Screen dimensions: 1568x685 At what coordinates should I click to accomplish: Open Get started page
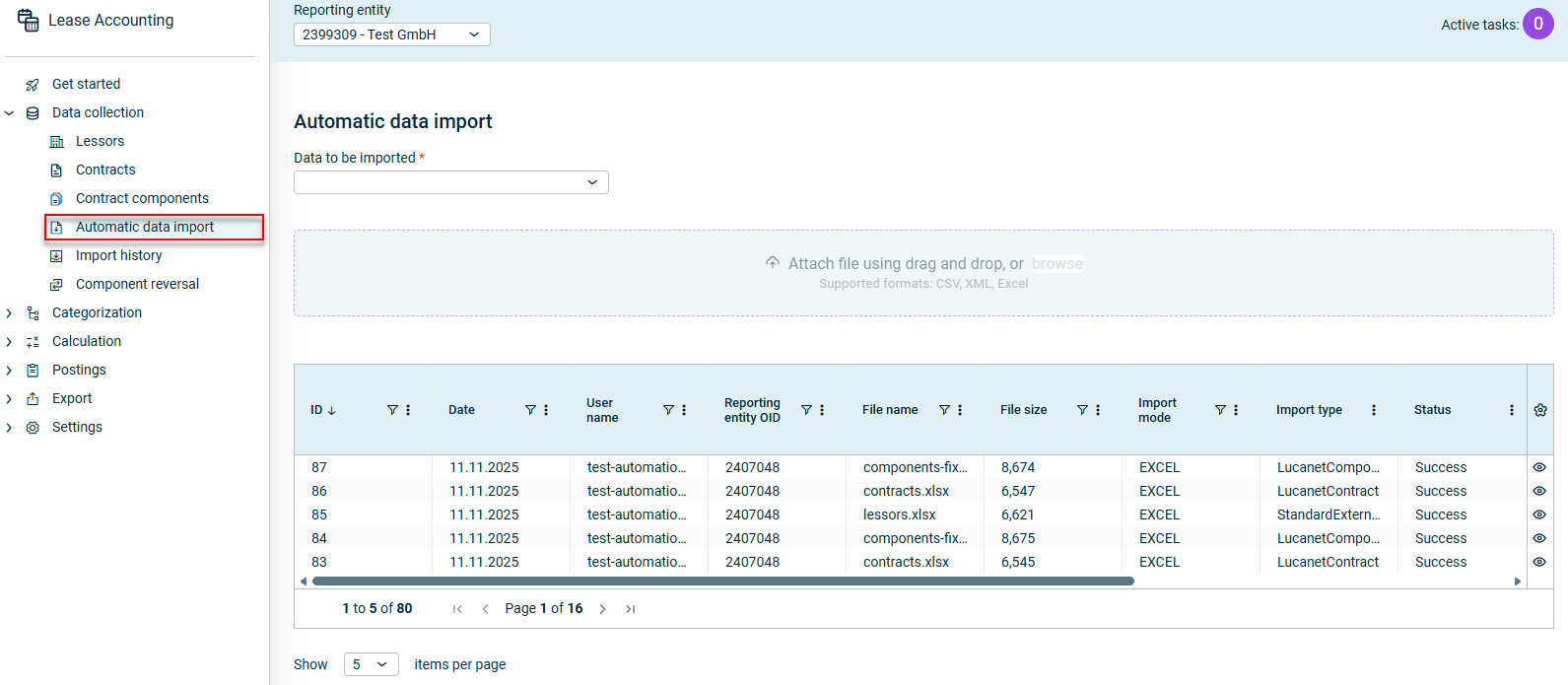[x=87, y=84]
